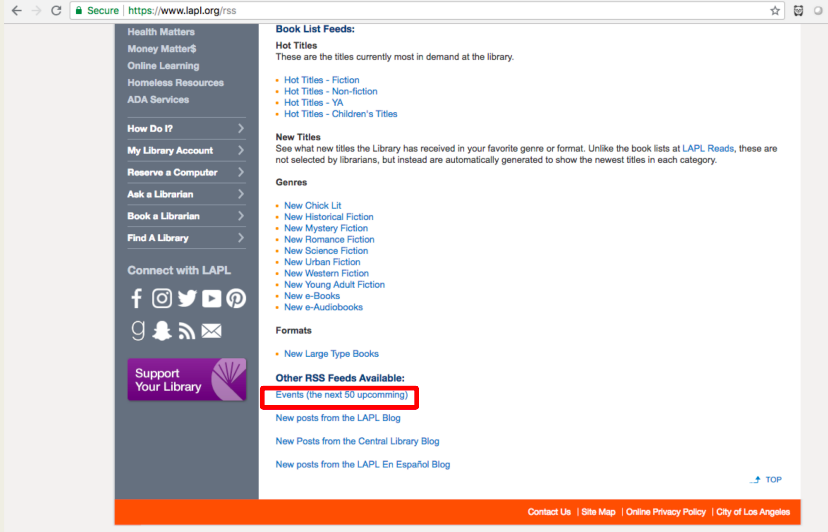Open LAPL's YouTube icon
This screenshot has height=532, width=828.
coord(211,298)
